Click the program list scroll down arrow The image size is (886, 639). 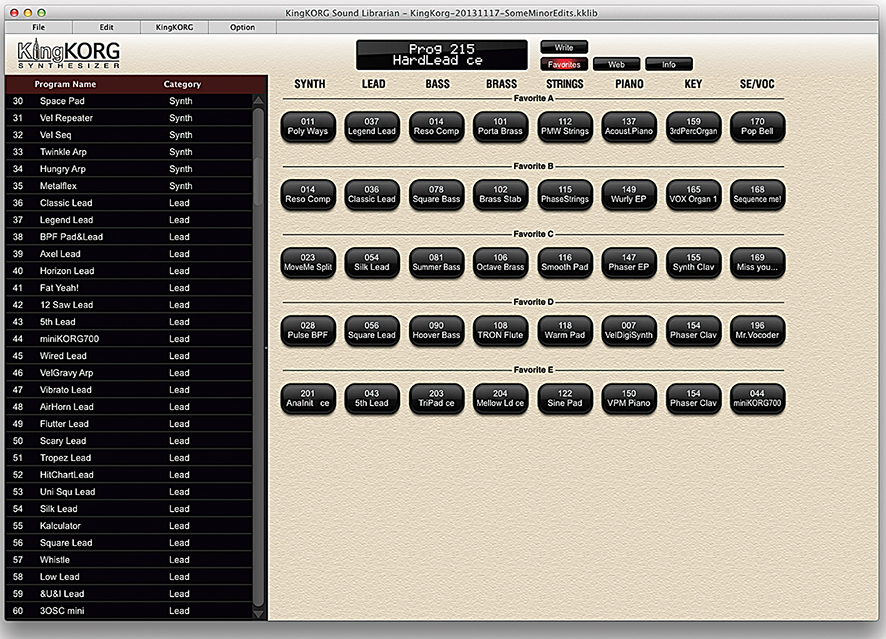tap(258, 614)
